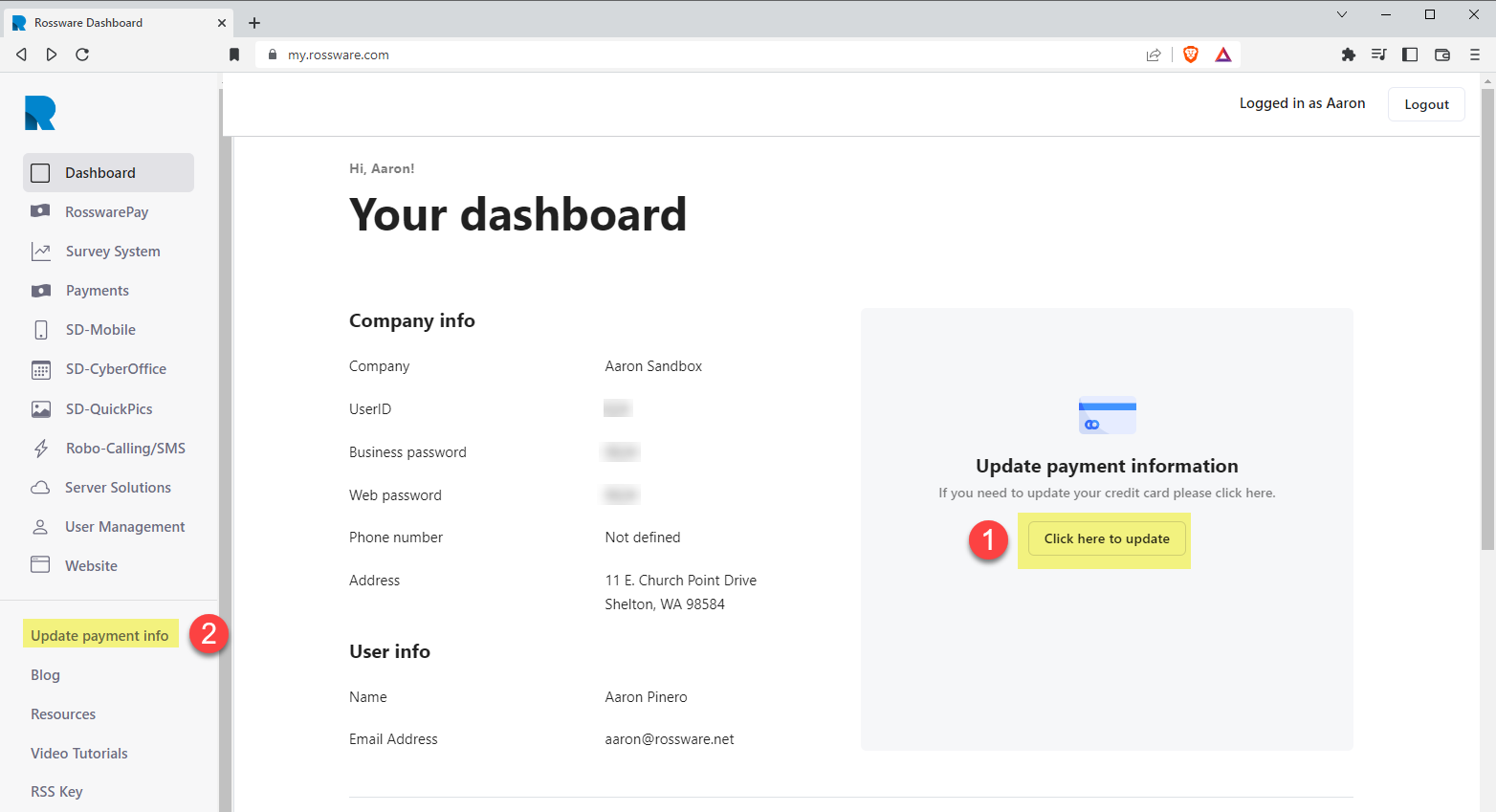Screen dimensions: 1496x812
Task: Click the RosswarePay sidebar icon
Action: 40,211
